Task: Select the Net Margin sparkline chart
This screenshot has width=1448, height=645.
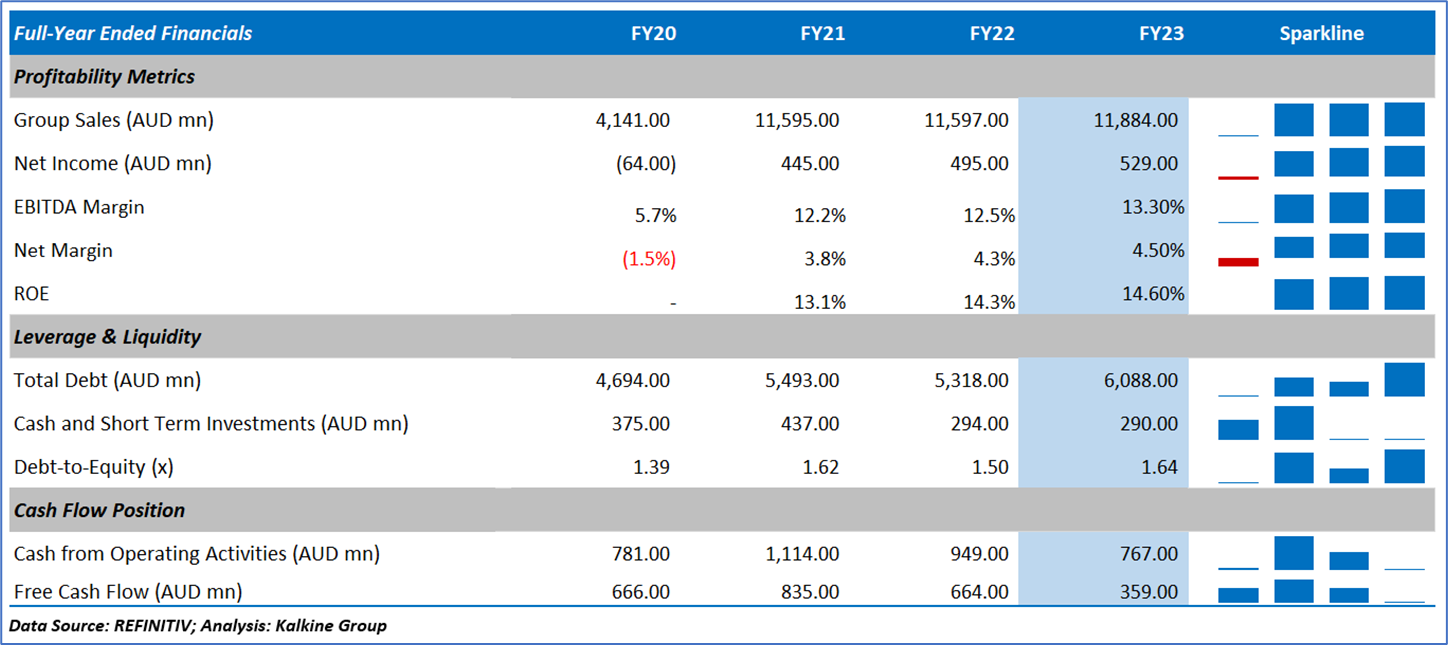Action: (x=1321, y=250)
